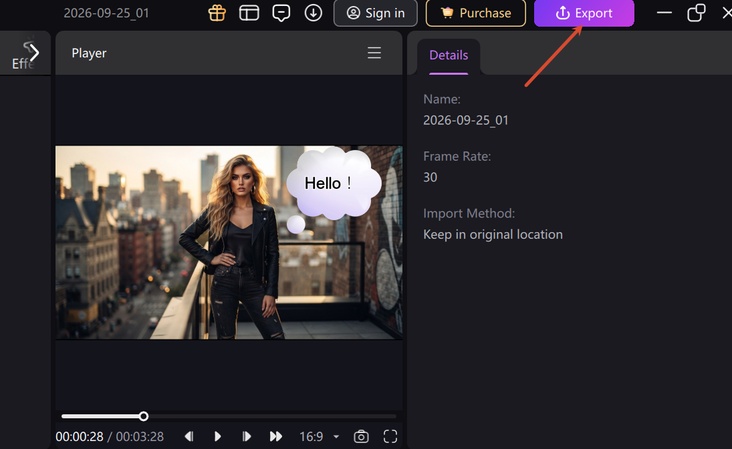Viewport: 732px width, 449px height.
Task: Click the playback progress slider handle
Action: click(144, 416)
